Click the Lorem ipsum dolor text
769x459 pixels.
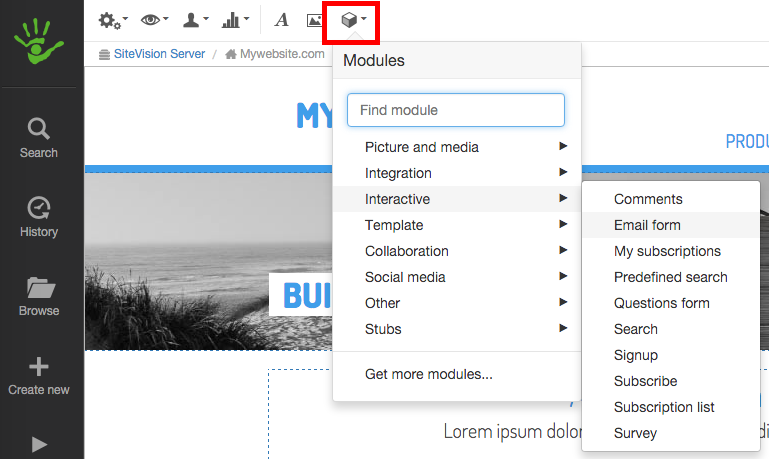[513, 432]
